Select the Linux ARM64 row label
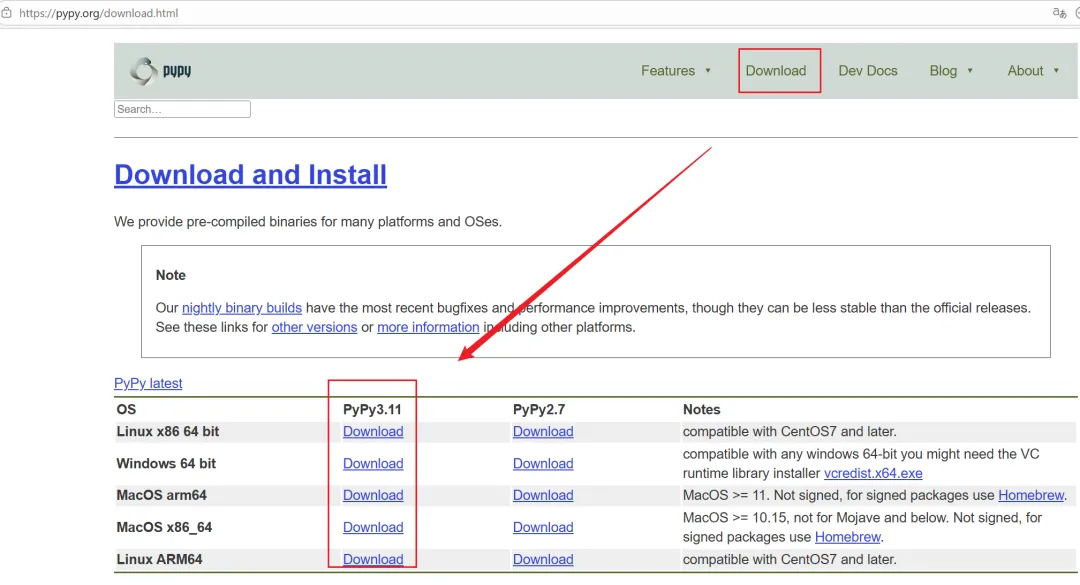The height and width of the screenshot is (585, 1080). tap(159, 560)
